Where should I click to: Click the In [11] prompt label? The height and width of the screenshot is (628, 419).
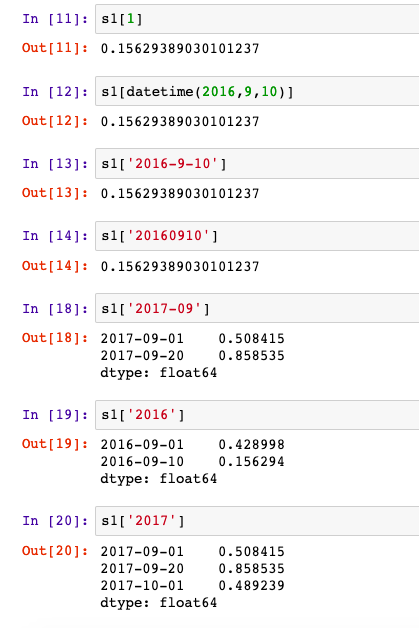click(x=55, y=19)
